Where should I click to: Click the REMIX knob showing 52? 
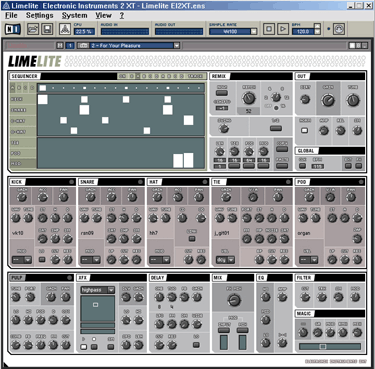[248, 98]
